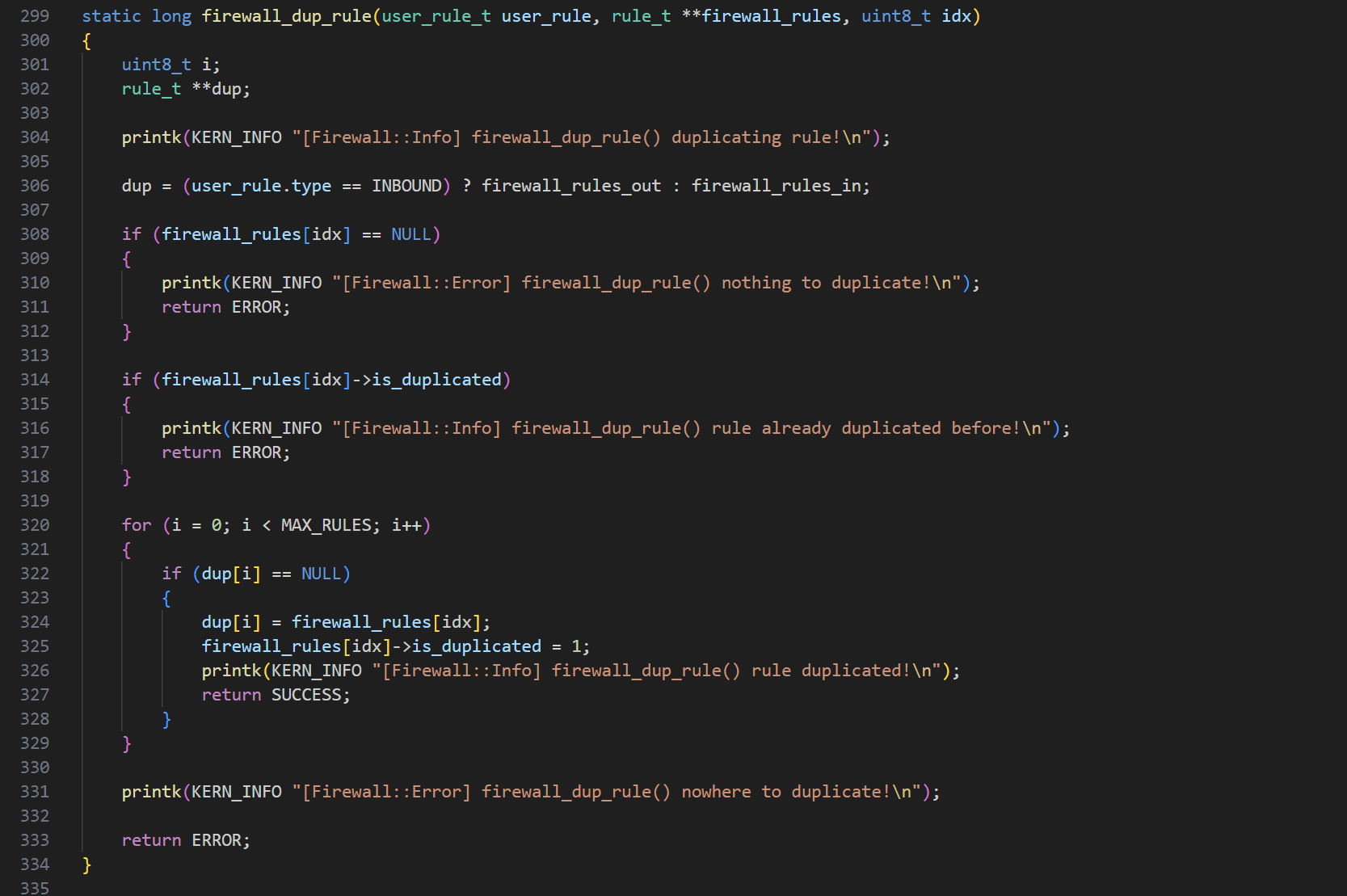Click the NULL keyword on line 308

(412, 233)
